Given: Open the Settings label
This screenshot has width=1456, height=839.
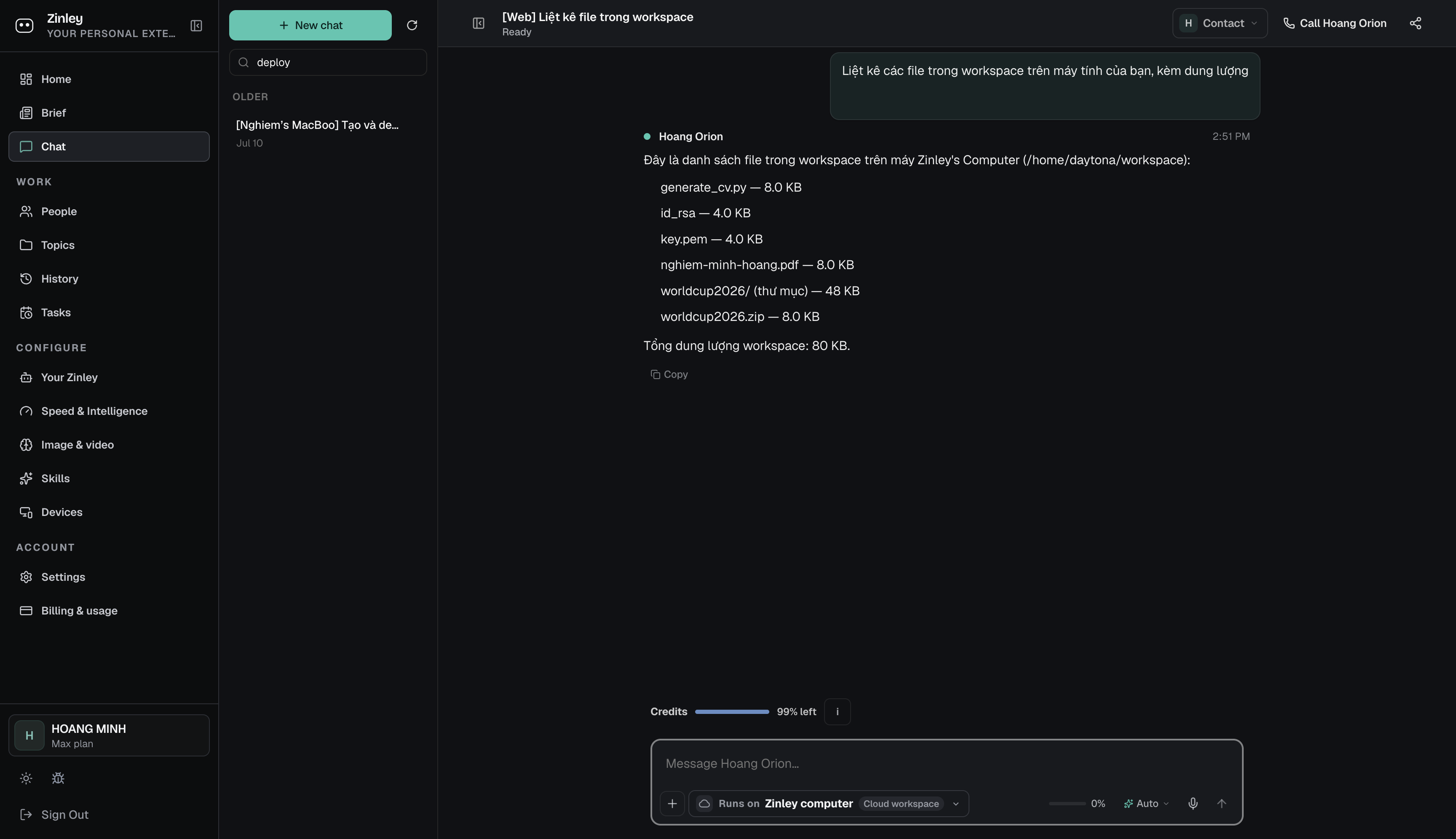Looking at the screenshot, I should tap(63, 577).
